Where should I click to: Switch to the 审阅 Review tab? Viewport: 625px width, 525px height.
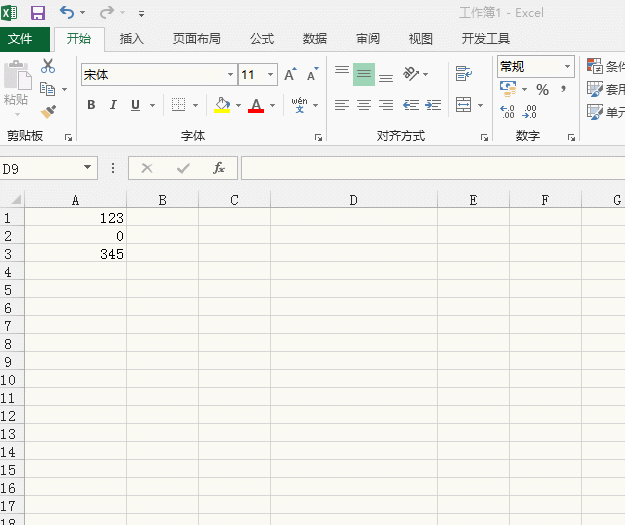368,39
